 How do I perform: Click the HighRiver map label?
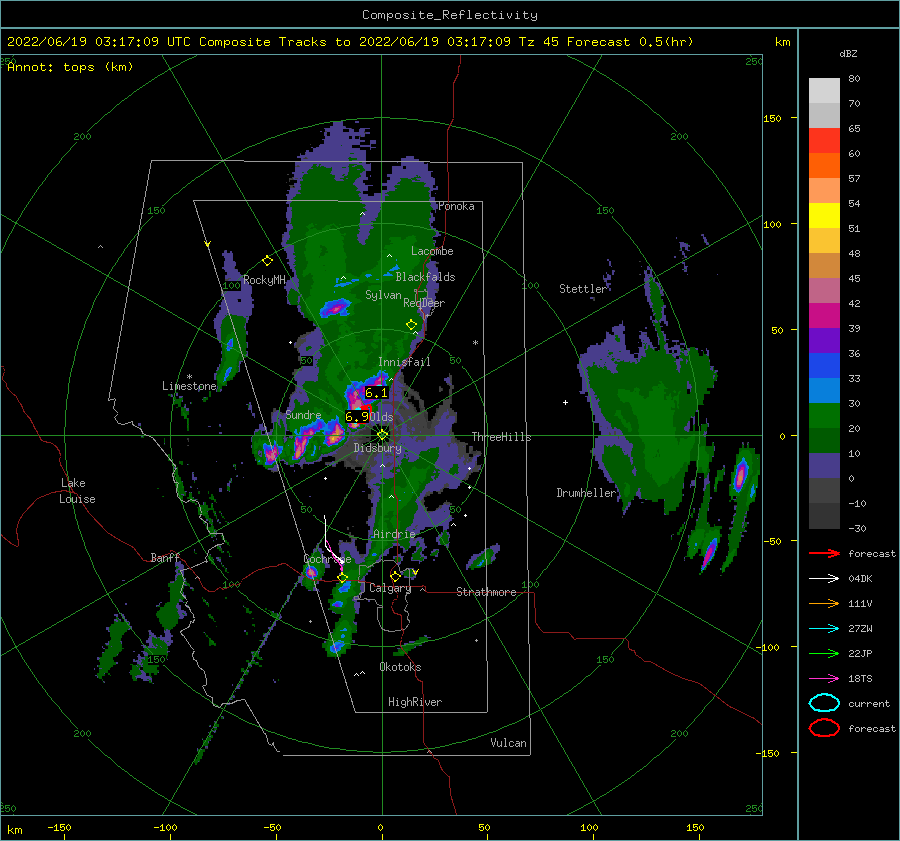pos(415,702)
